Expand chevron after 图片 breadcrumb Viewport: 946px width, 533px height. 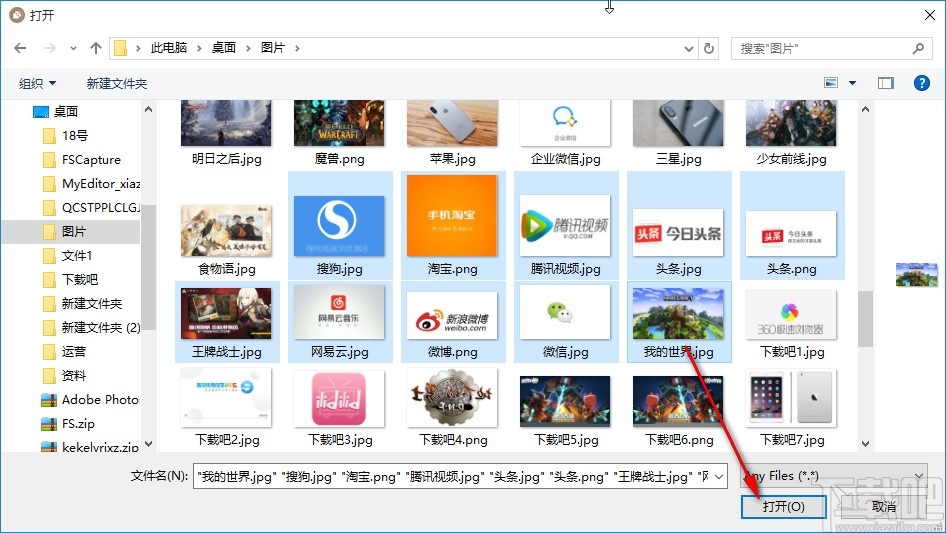[297, 48]
